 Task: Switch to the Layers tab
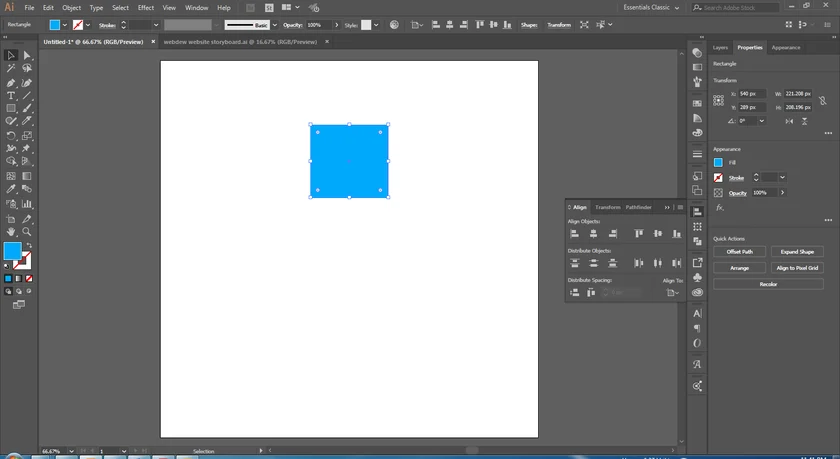[x=720, y=48]
